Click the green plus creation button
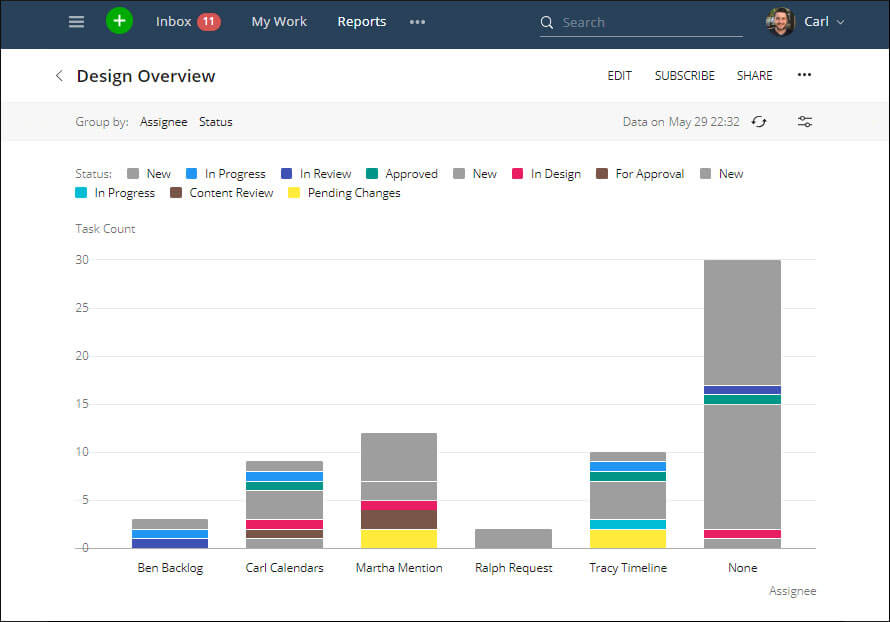Image resolution: width=890 pixels, height=622 pixels. click(119, 20)
